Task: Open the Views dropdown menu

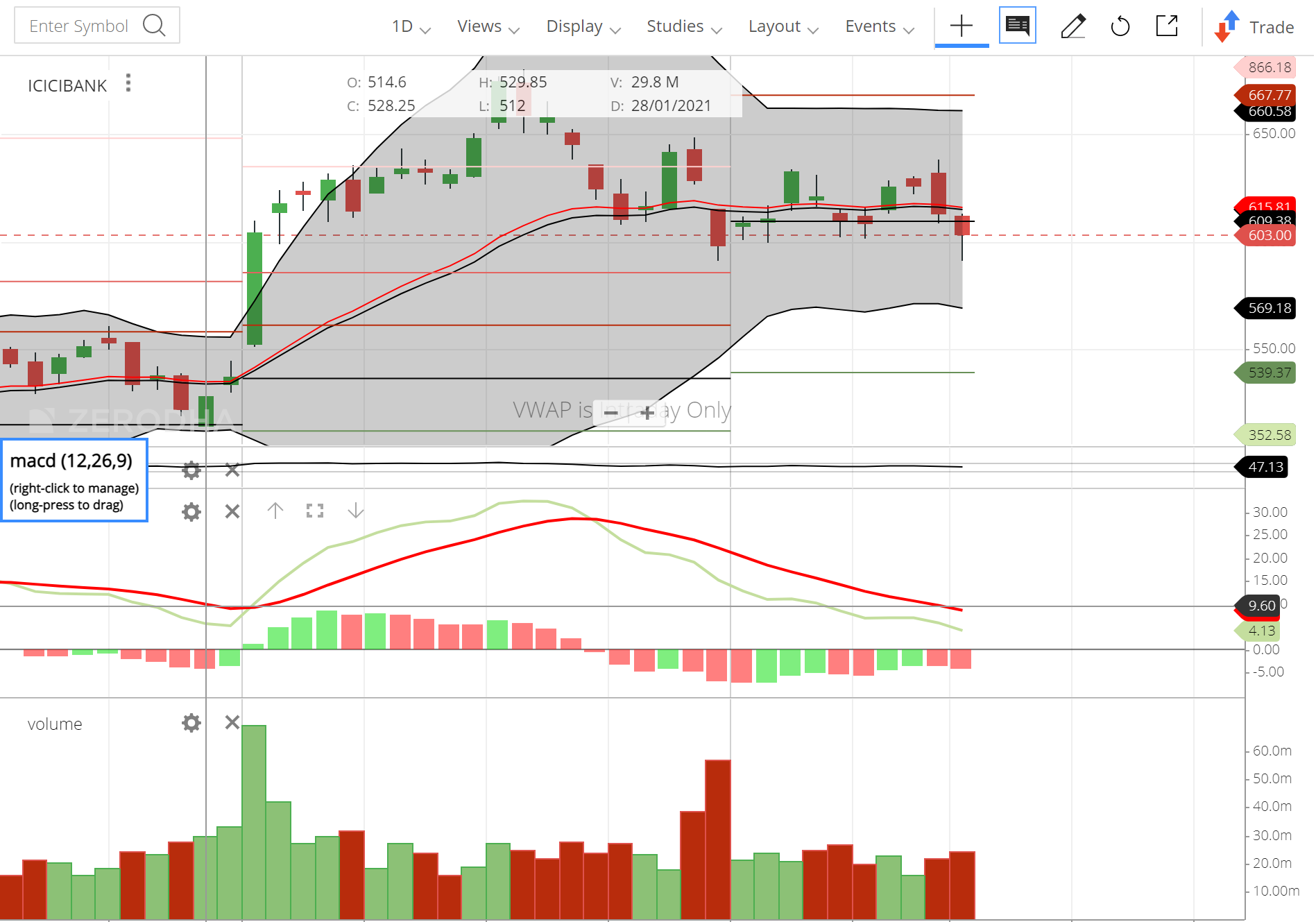Action: pos(488,27)
